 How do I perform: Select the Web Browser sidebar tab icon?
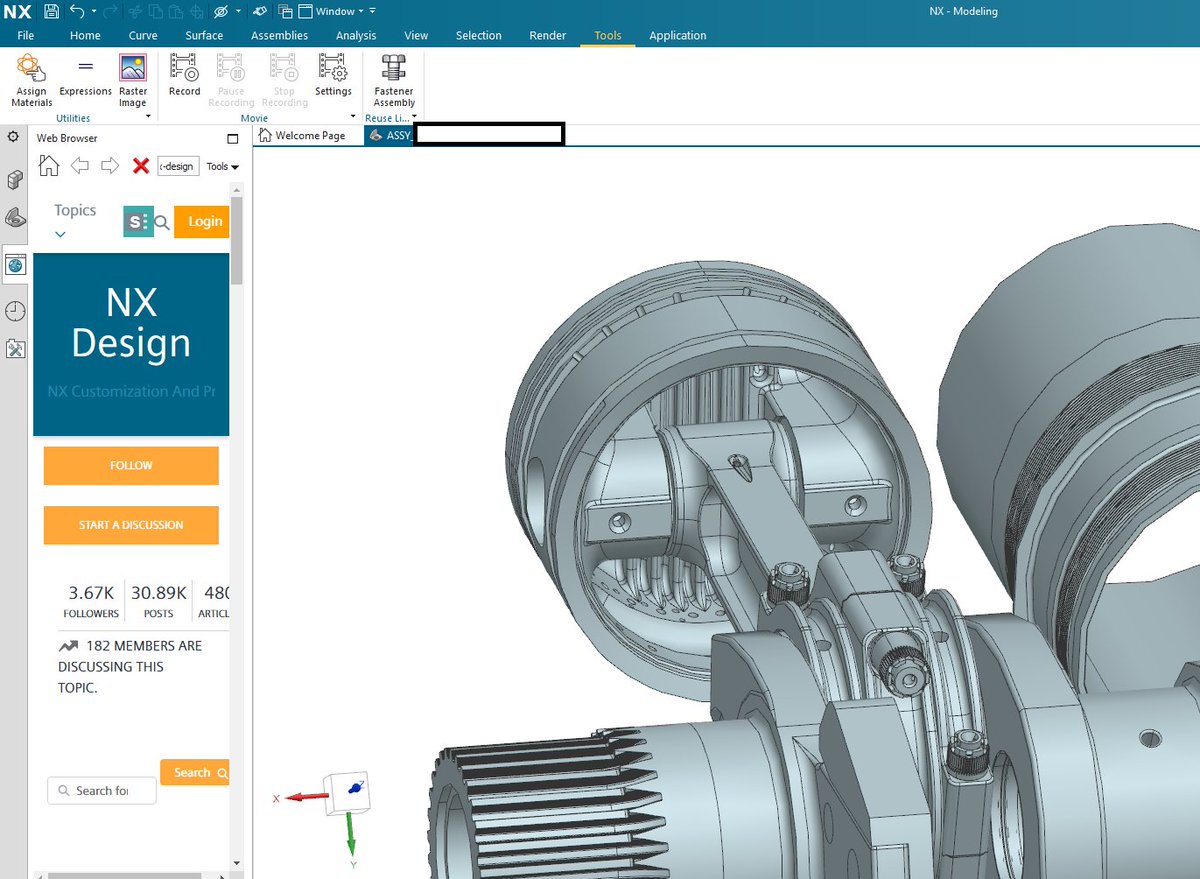tap(15, 265)
